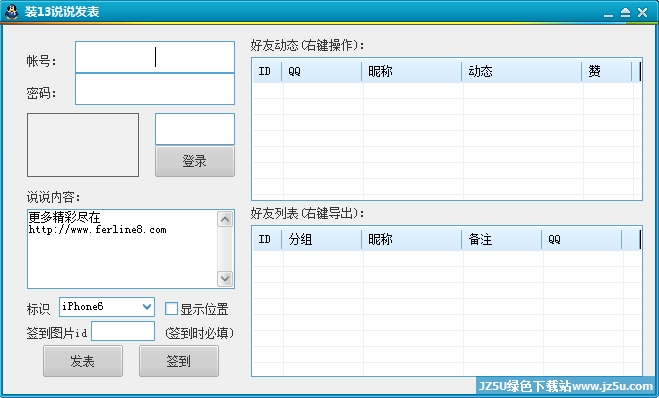Click the 登录 login button
659x398 pixels.
195,161
